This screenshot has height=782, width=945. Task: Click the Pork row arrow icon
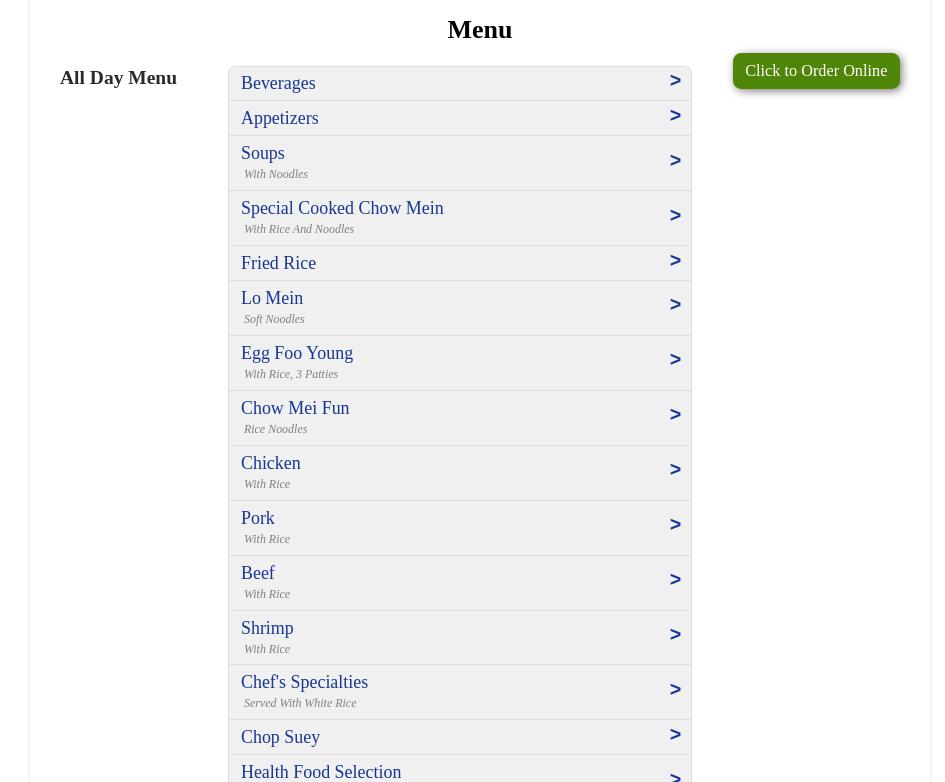(675, 525)
